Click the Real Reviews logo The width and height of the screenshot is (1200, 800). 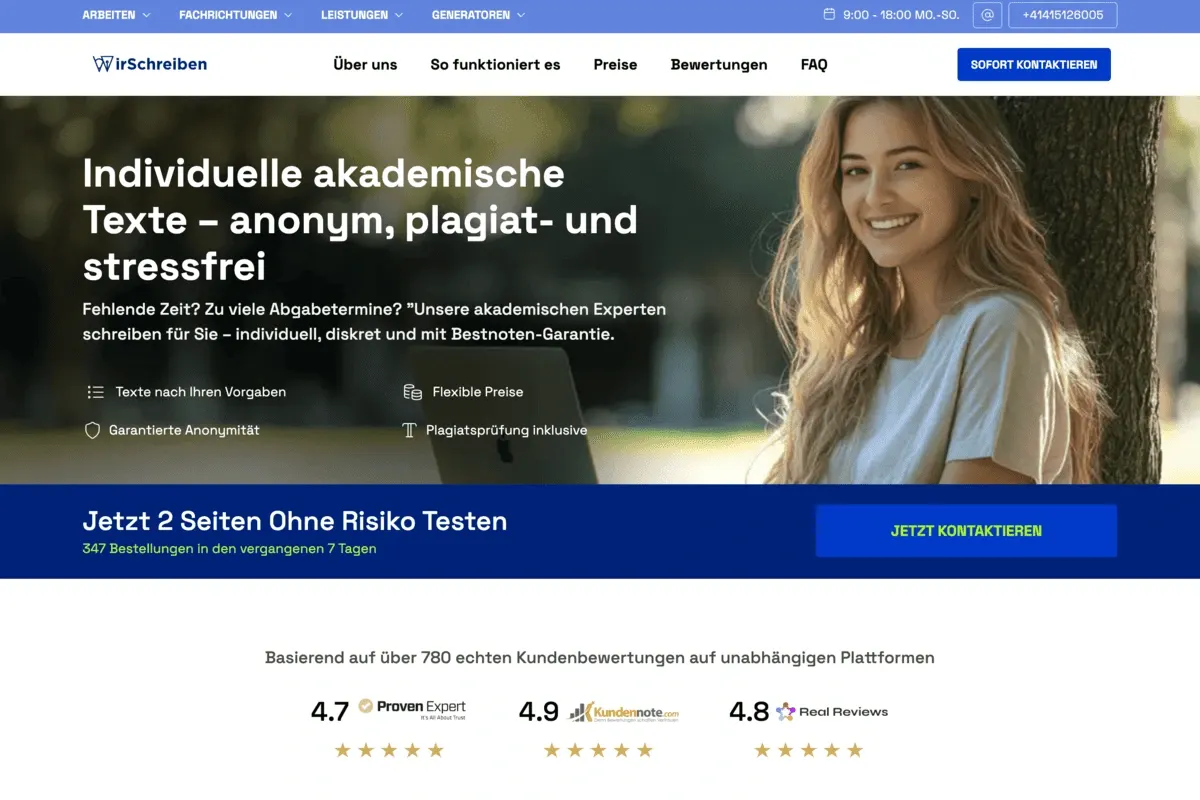832,711
